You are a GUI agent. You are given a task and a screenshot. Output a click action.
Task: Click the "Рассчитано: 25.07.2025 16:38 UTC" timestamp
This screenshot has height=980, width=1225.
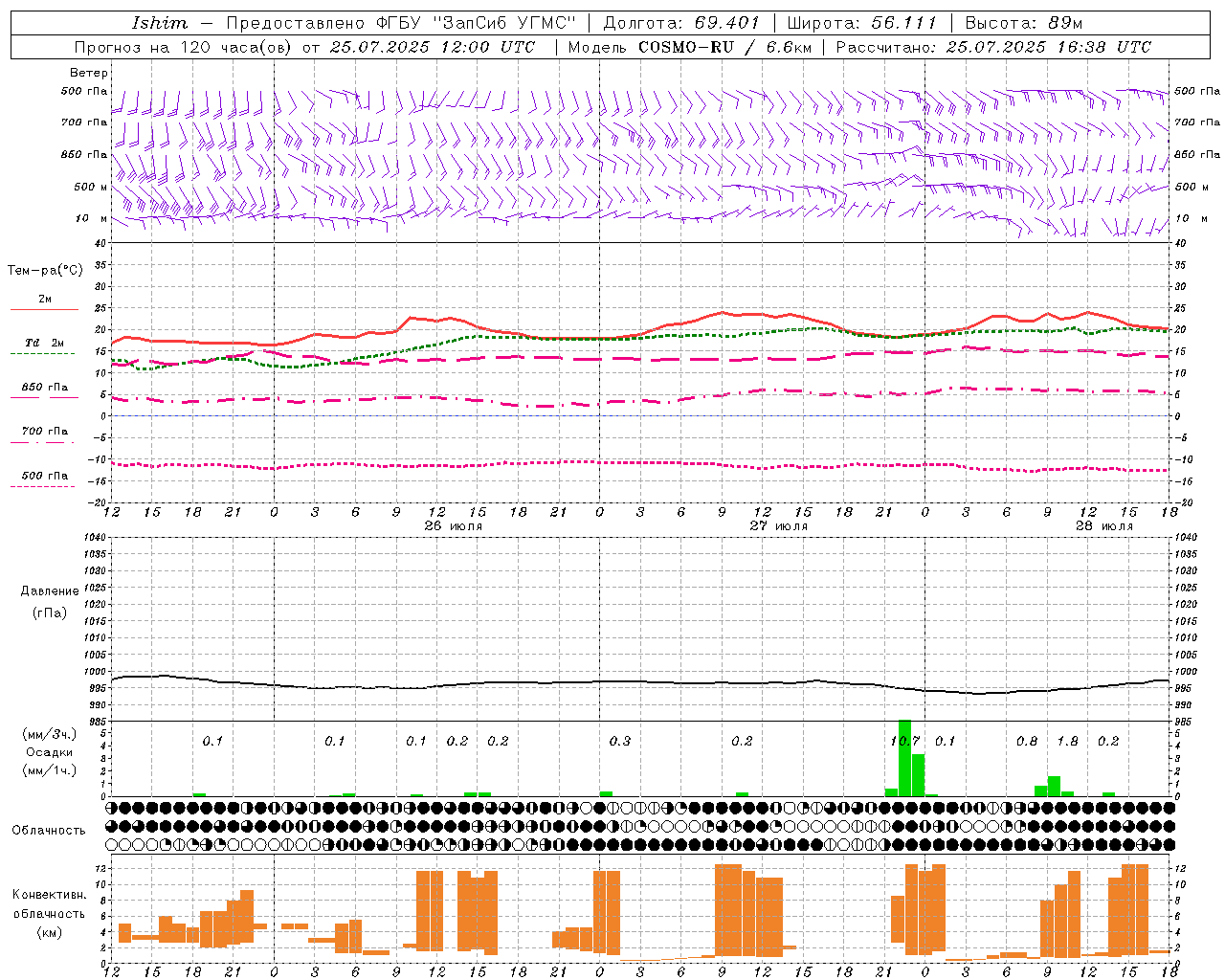click(993, 47)
